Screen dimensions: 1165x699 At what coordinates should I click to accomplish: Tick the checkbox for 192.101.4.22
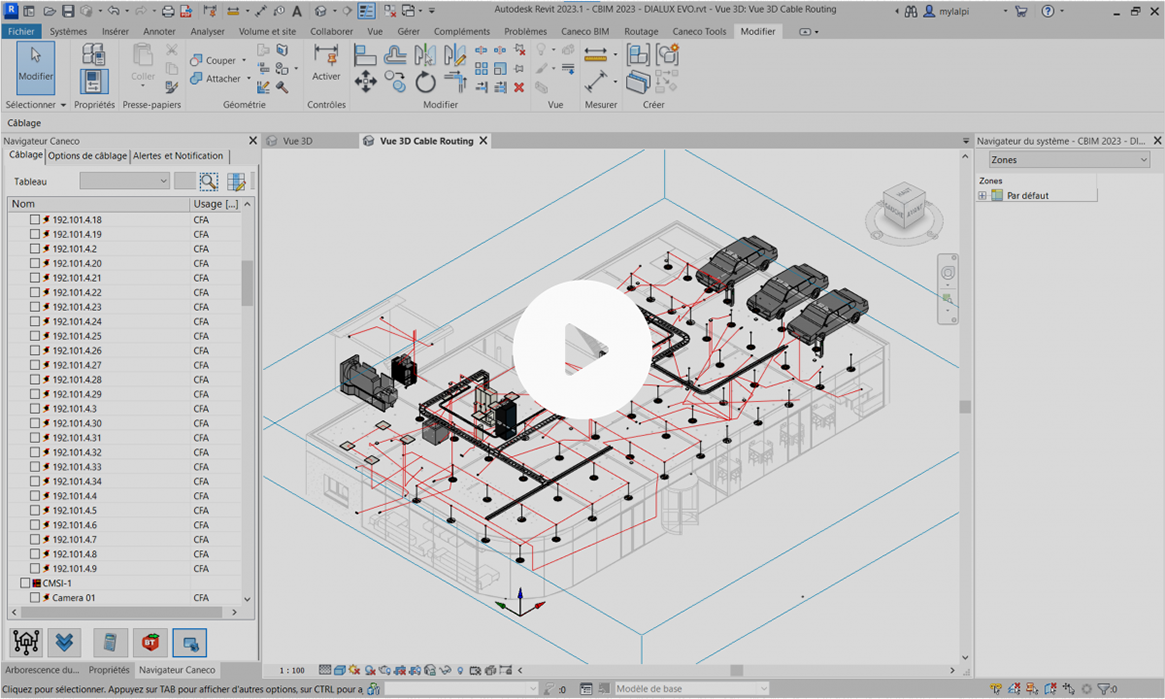pyautogui.click(x=35, y=293)
